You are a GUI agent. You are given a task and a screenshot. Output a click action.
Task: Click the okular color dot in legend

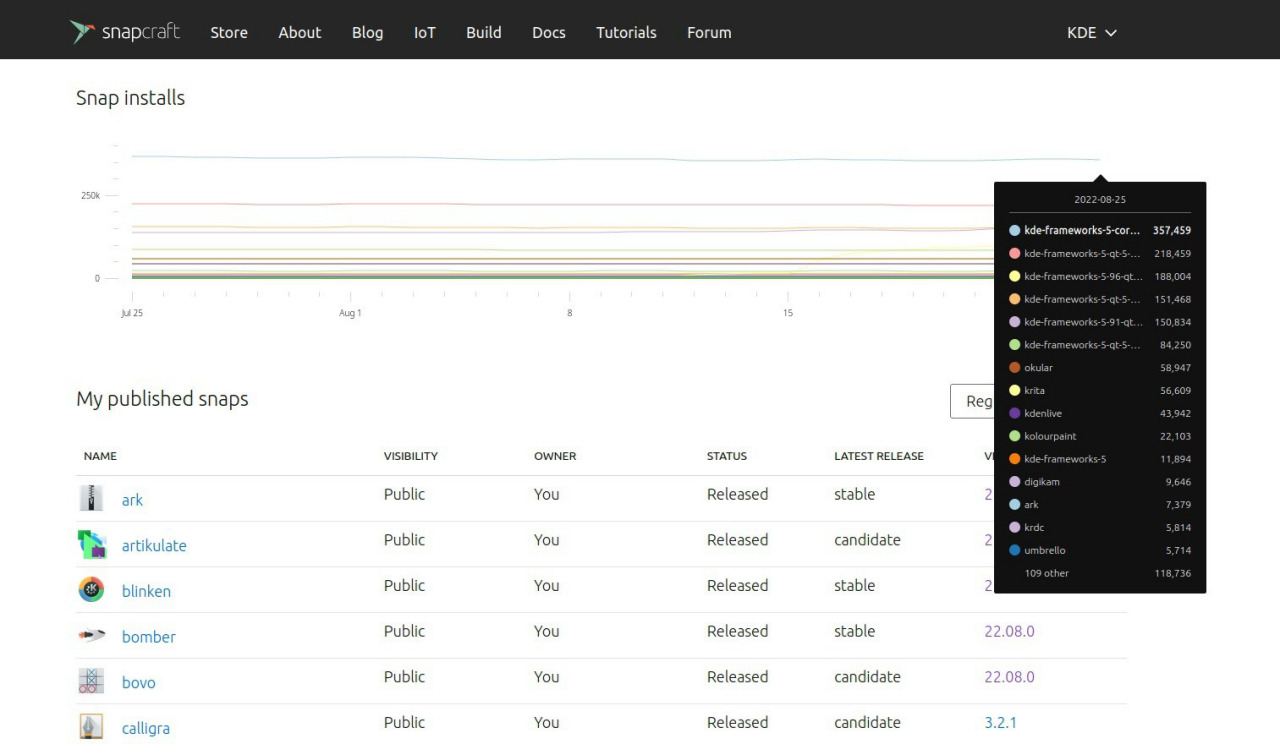pos(1015,368)
